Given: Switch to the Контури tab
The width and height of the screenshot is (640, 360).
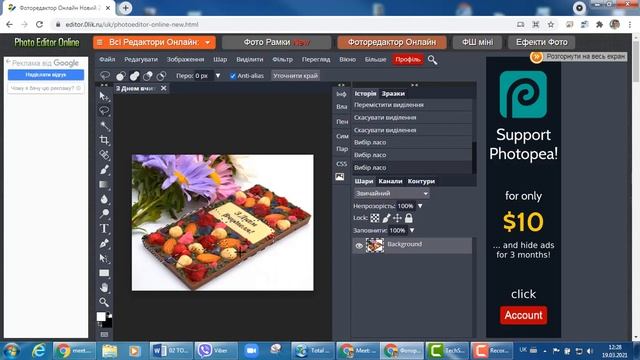Looking at the screenshot, I should tap(421, 181).
